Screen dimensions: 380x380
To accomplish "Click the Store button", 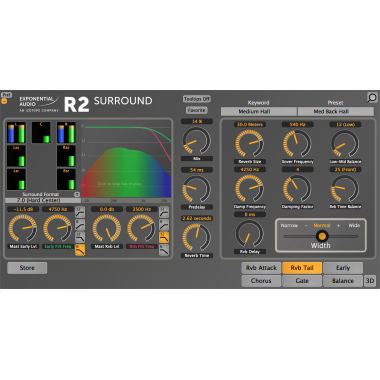I will (x=27, y=268).
